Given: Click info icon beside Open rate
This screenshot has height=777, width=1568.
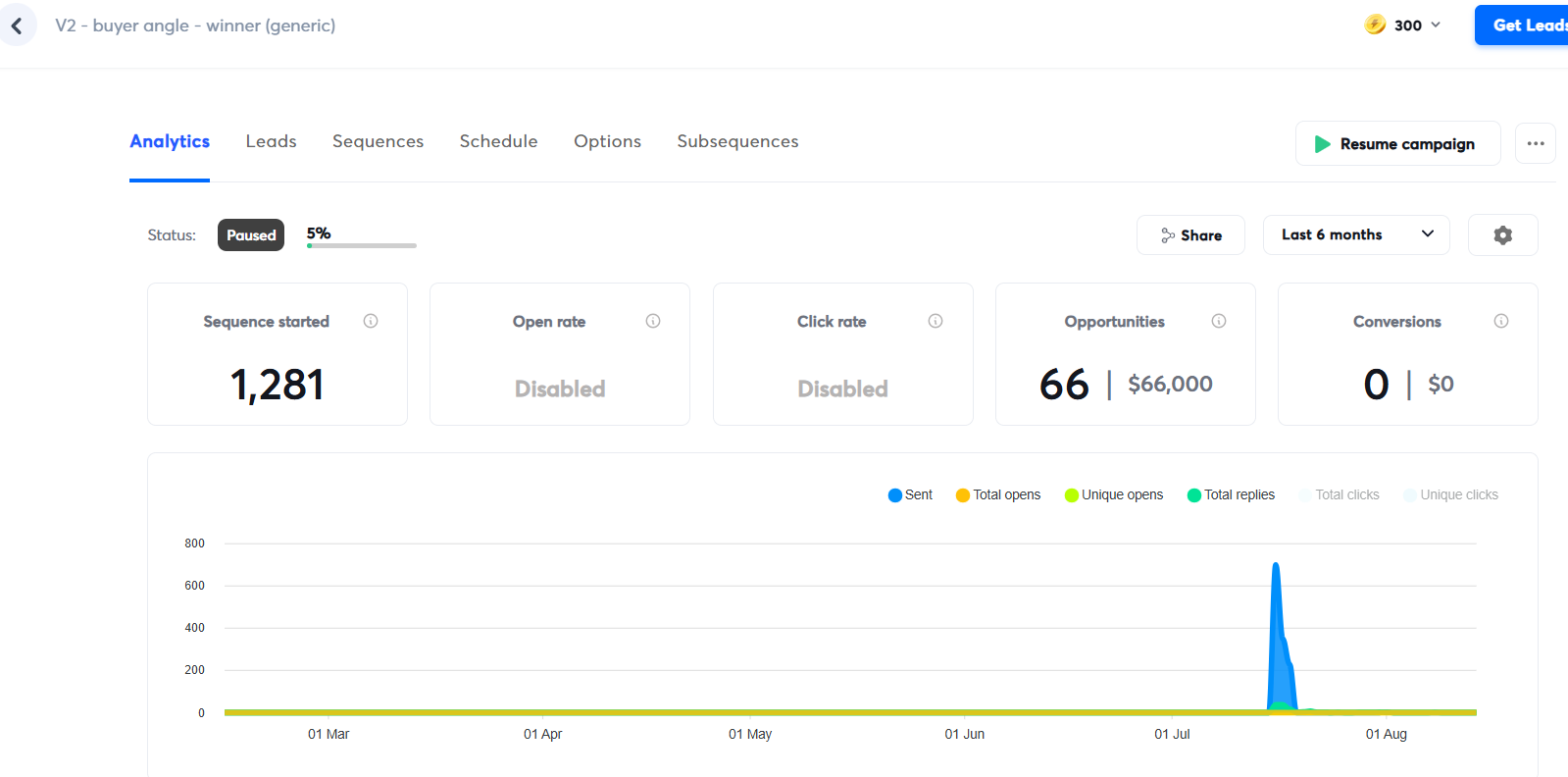Looking at the screenshot, I should tap(653, 321).
